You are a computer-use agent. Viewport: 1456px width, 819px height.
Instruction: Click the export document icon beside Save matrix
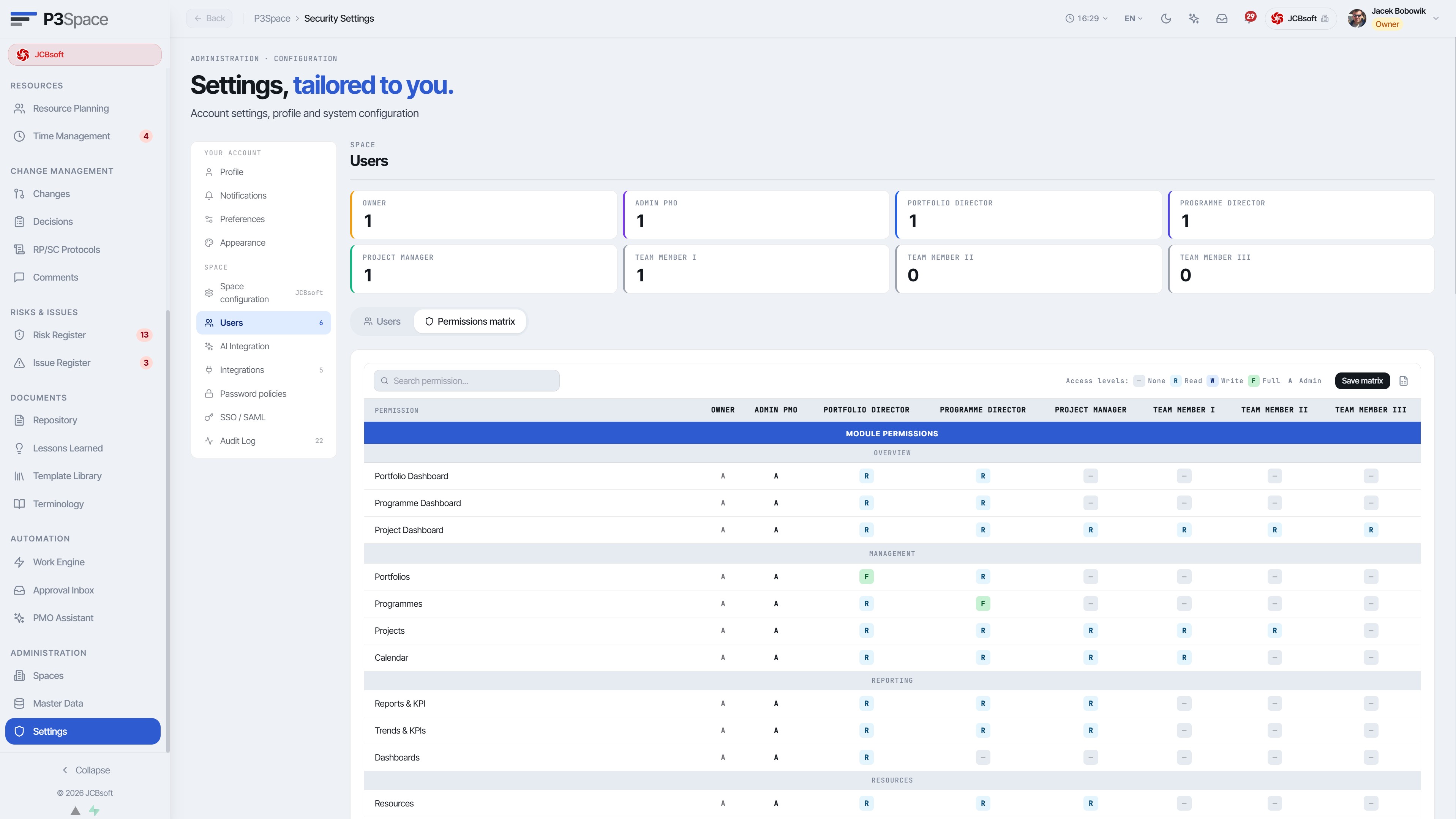coord(1404,381)
